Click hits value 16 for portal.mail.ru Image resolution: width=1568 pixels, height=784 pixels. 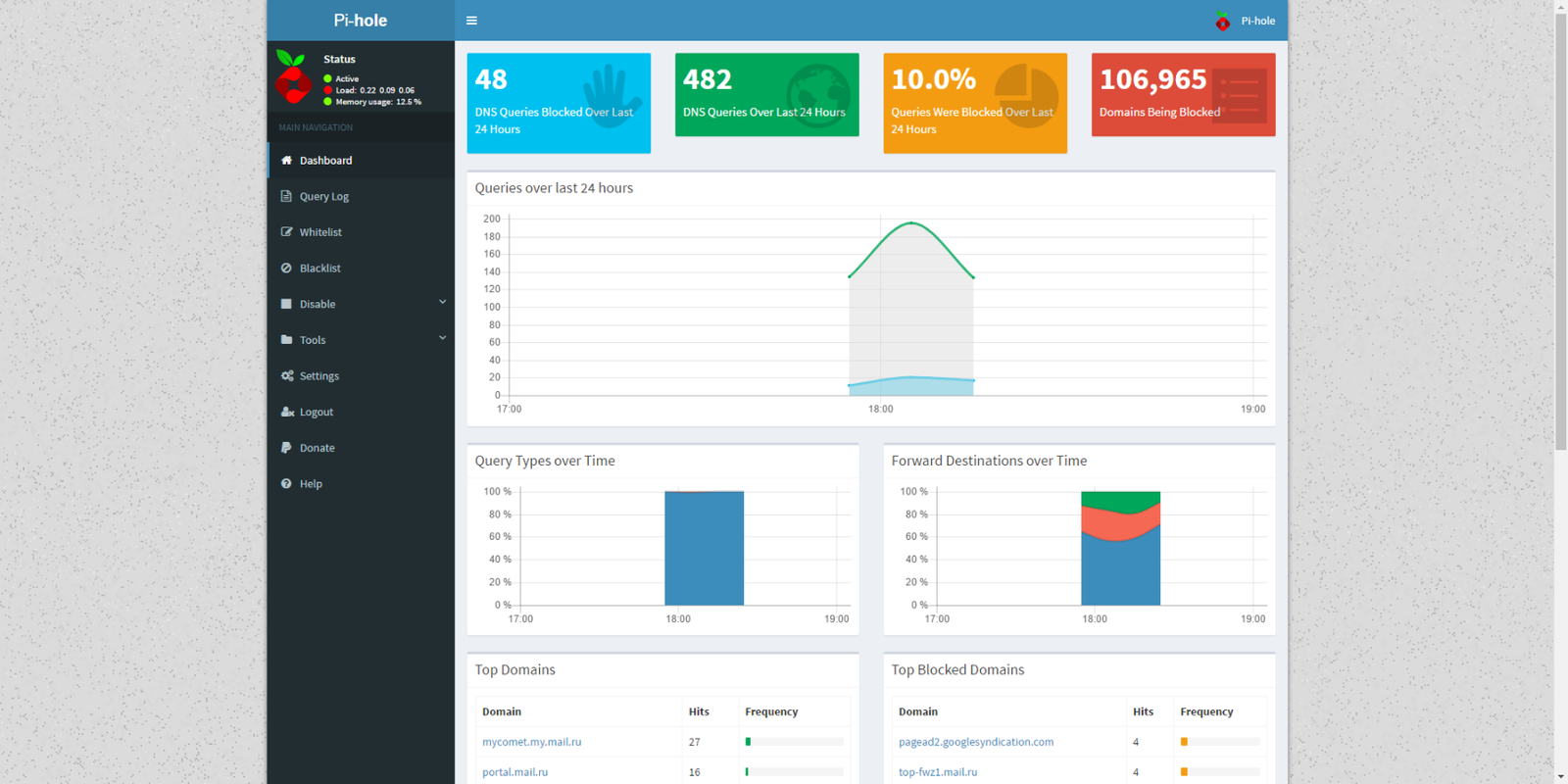[x=695, y=772]
